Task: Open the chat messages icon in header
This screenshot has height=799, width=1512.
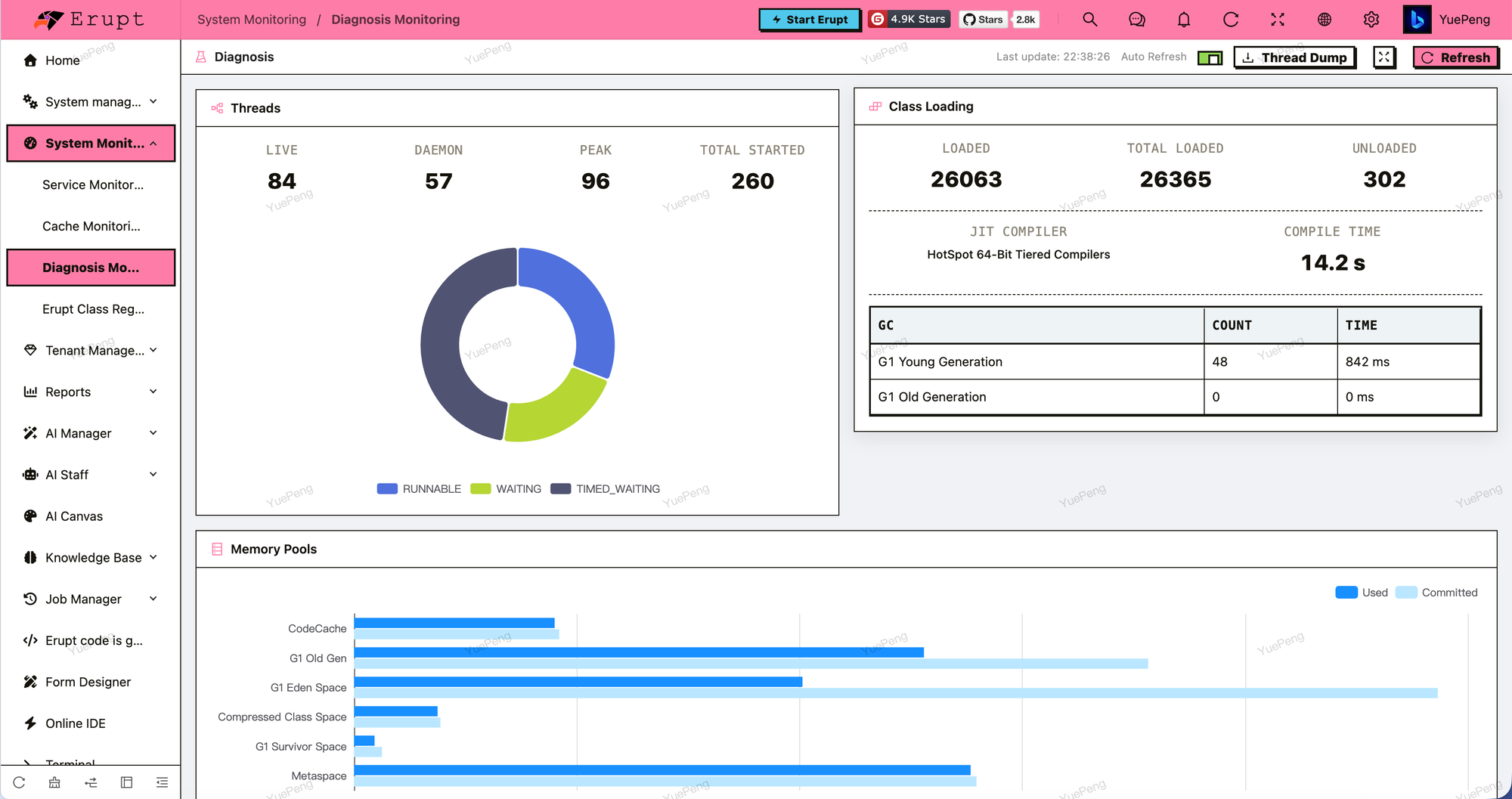Action: 1136,20
